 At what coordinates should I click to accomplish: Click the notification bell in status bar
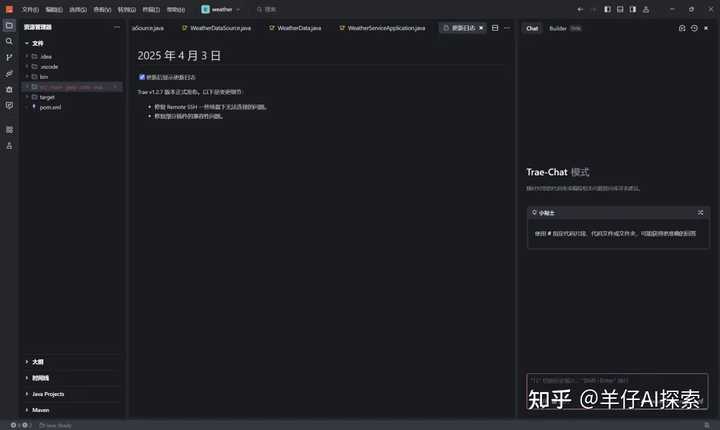point(707,425)
